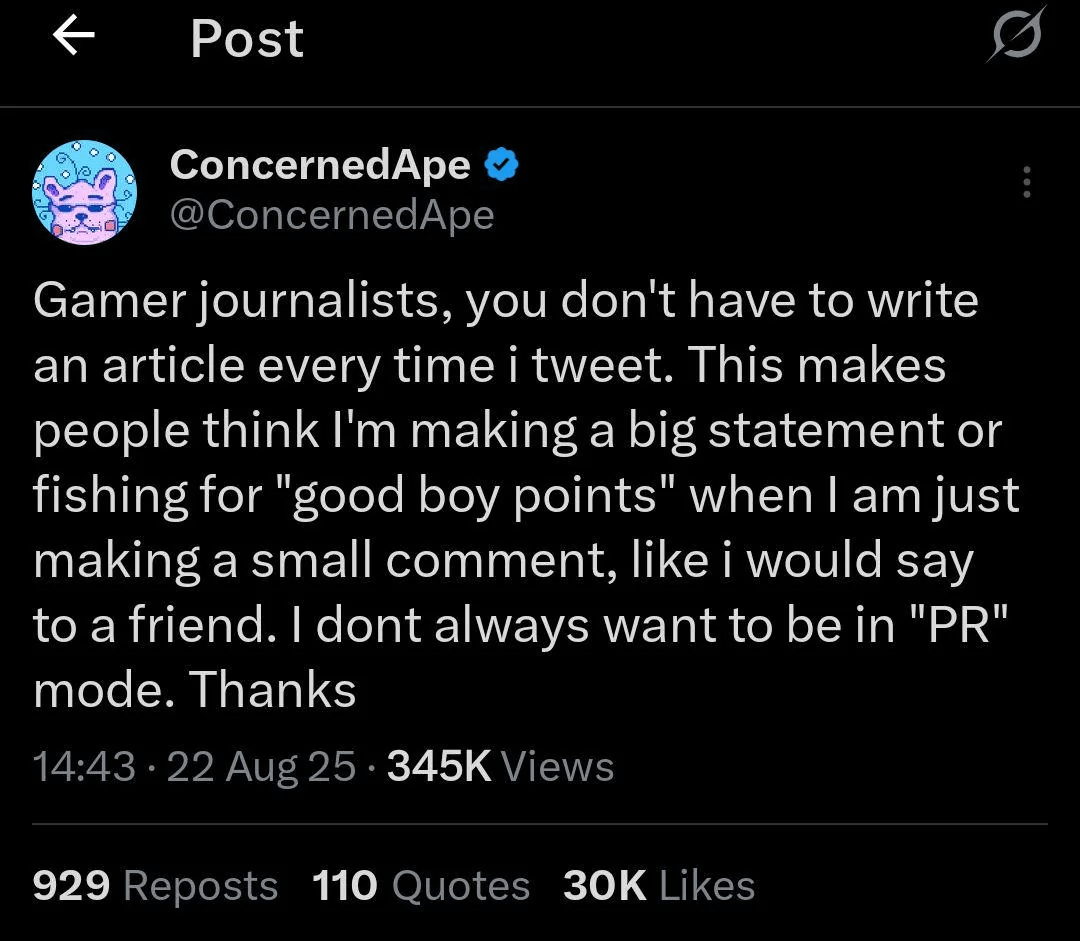Tap the ConcernedApe profile avatar
Screen dimensions: 1080x941
(x=84, y=192)
